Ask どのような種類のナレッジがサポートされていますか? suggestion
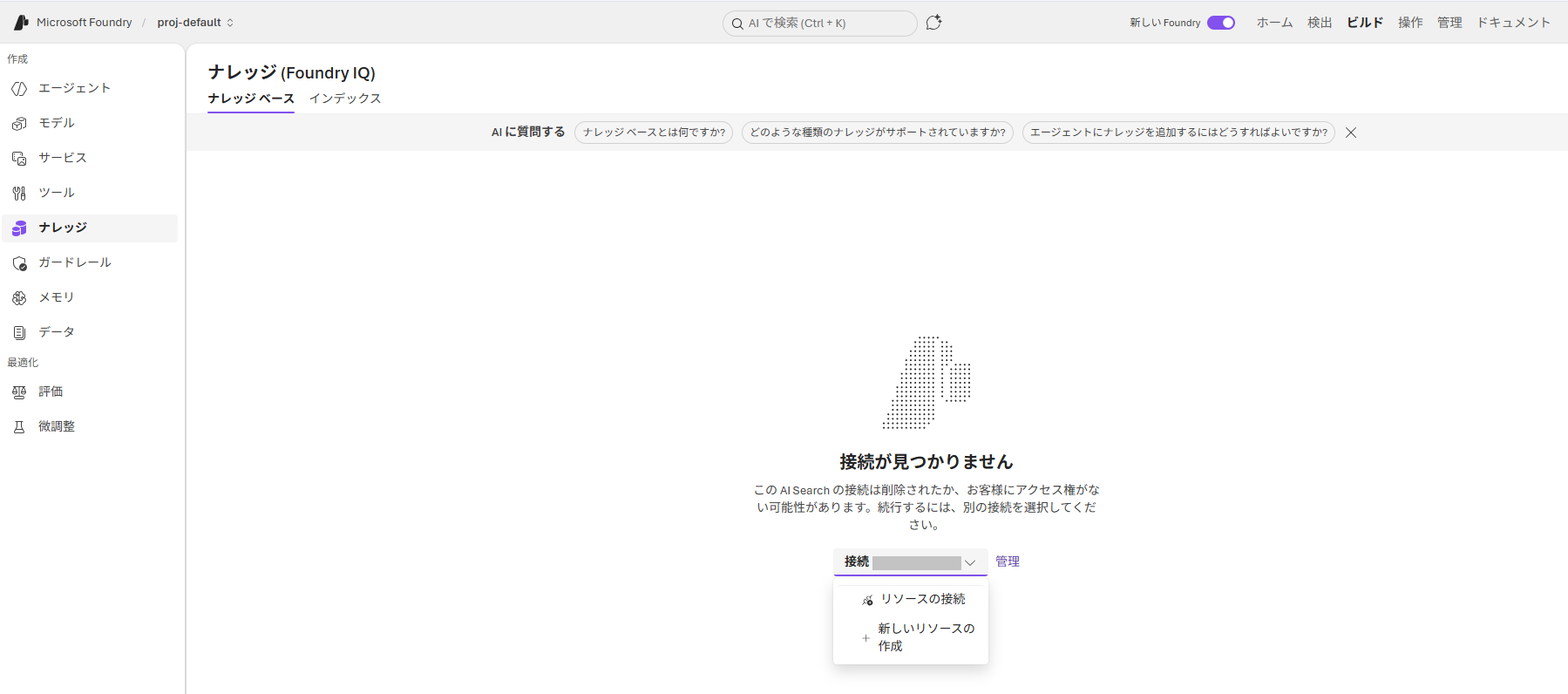 click(878, 133)
